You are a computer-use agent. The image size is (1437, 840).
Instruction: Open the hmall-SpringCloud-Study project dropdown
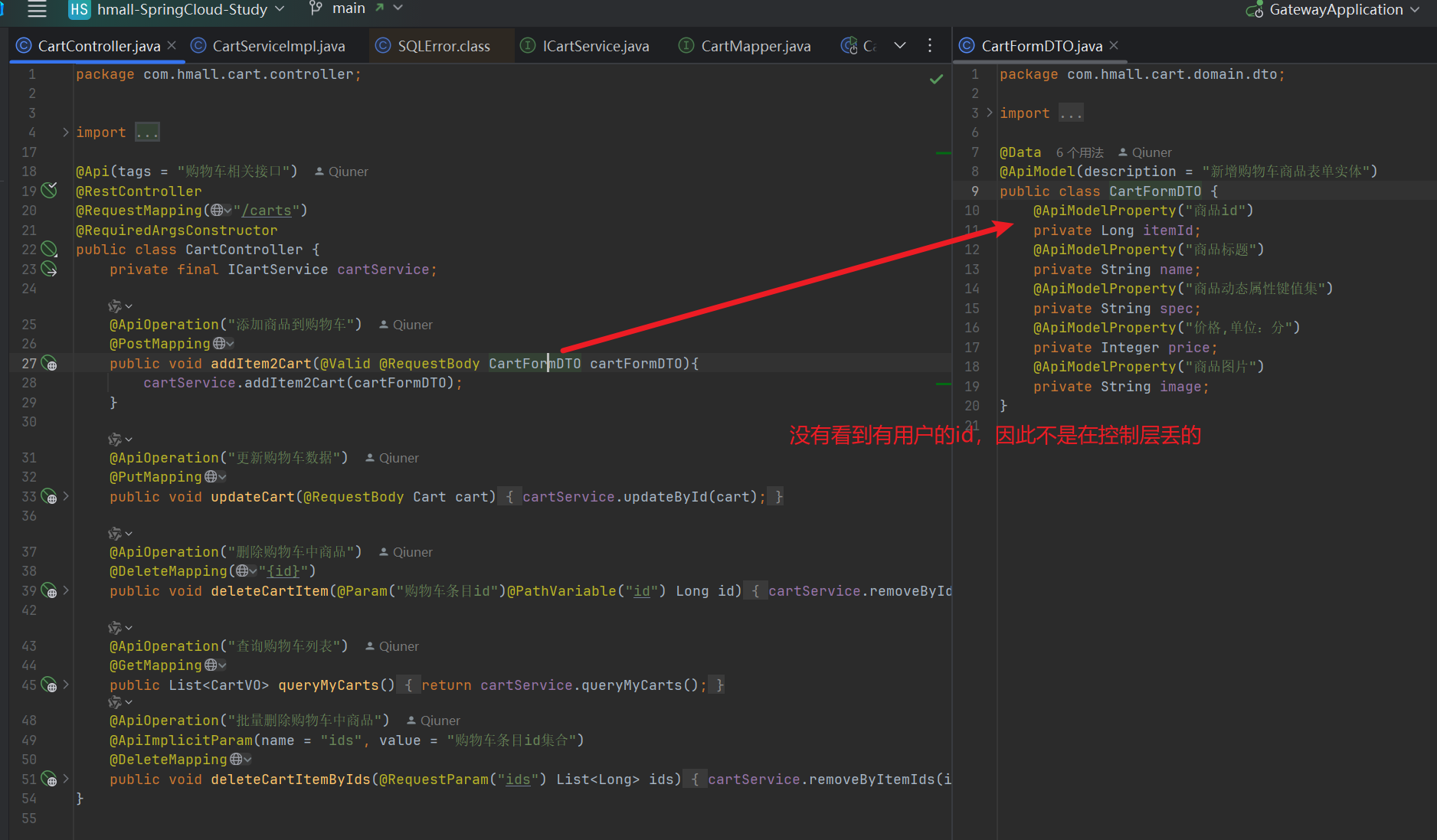(182, 9)
